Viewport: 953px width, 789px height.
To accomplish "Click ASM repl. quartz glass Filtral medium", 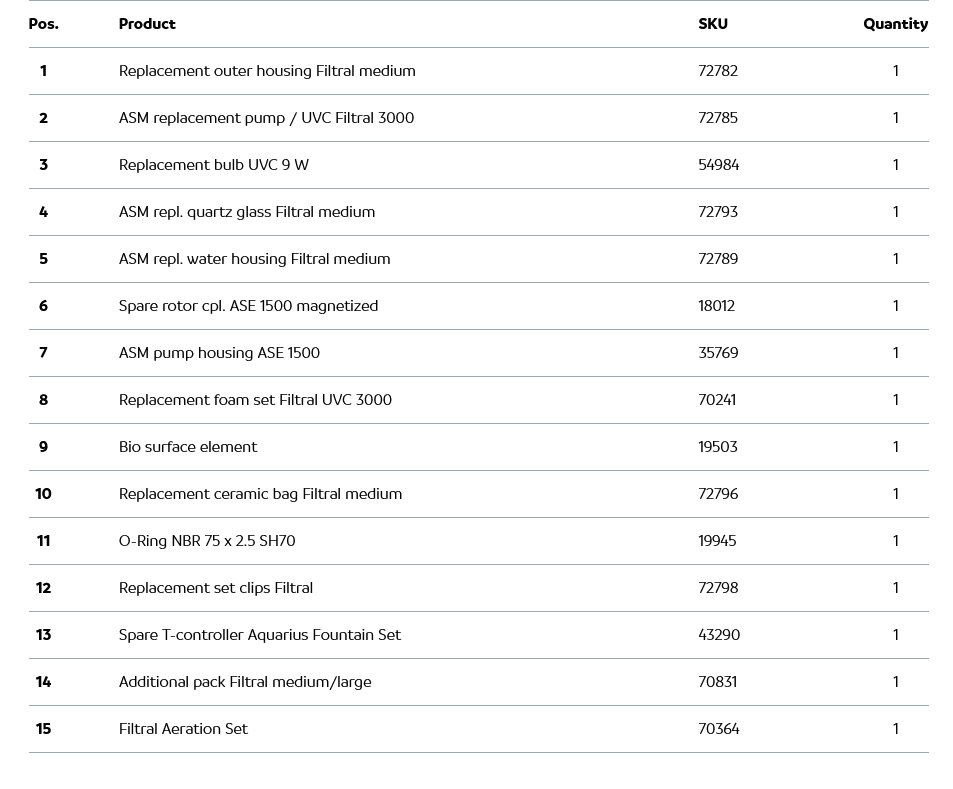I will click(x=247, y=212).
